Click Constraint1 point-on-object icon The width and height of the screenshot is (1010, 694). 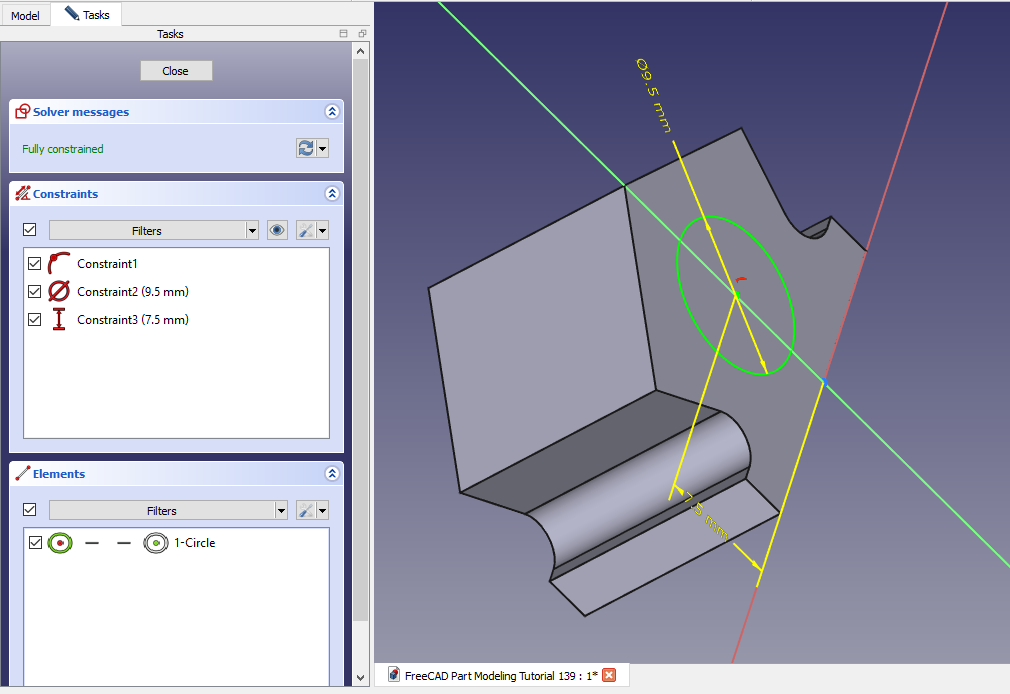[x=59, y=264]
